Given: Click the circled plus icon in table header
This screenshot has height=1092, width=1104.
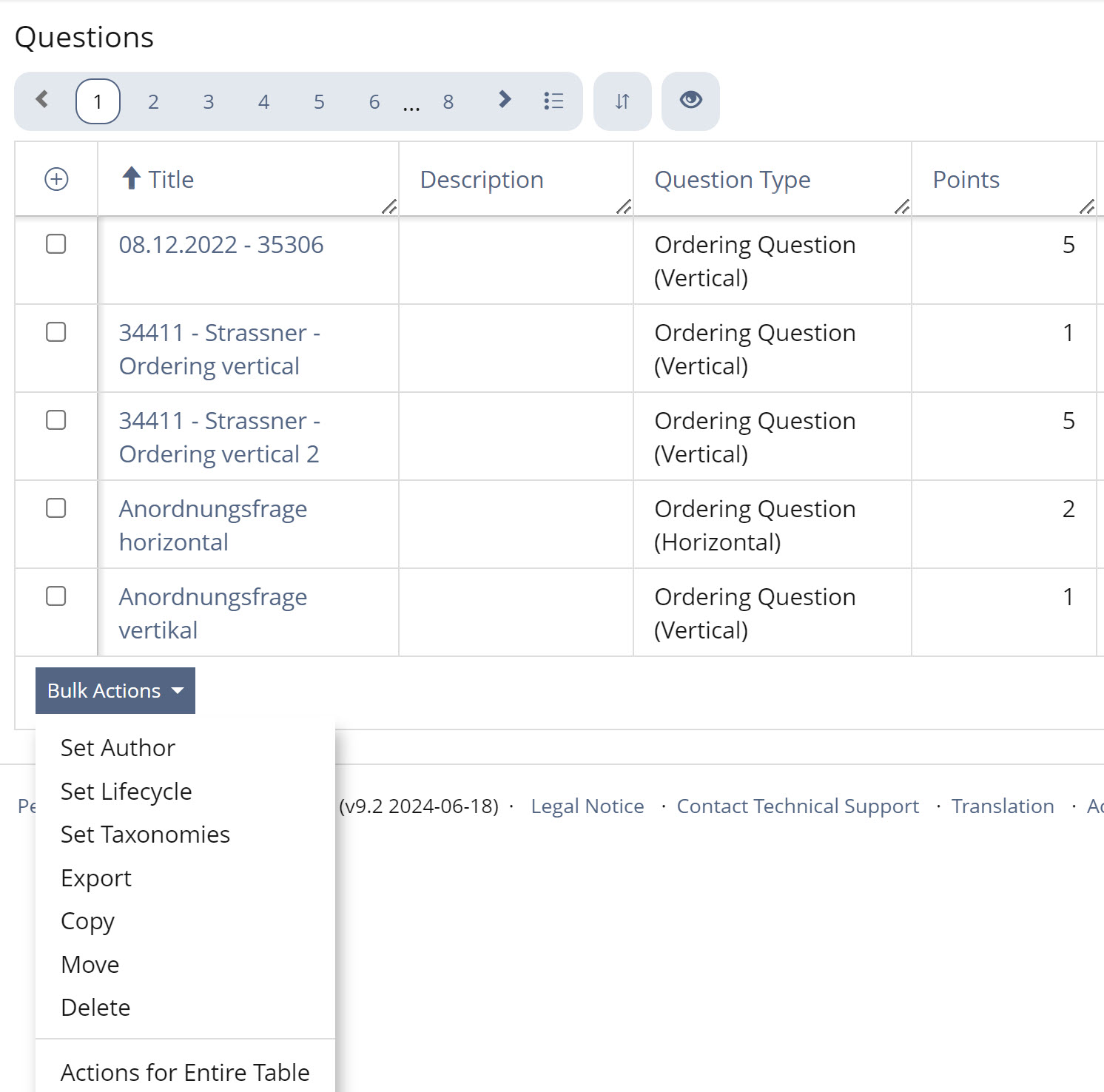Looking at the screenshot, I should point(56,179).
